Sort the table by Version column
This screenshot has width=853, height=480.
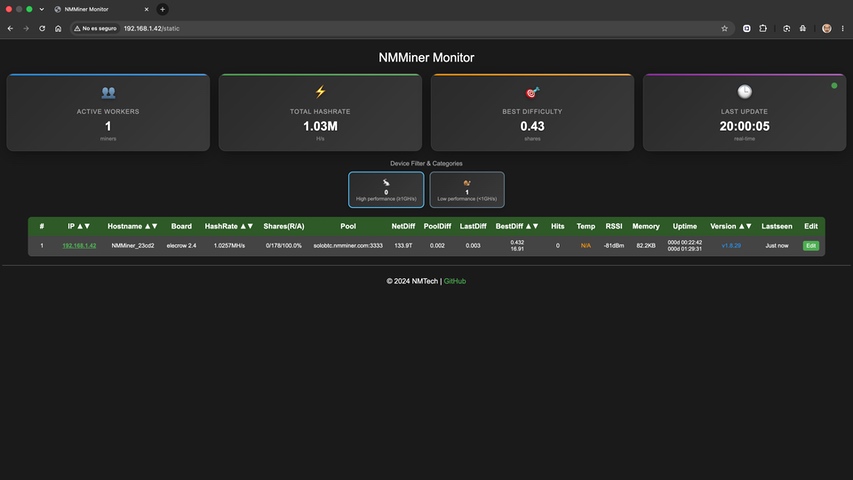tap(731, 226)
